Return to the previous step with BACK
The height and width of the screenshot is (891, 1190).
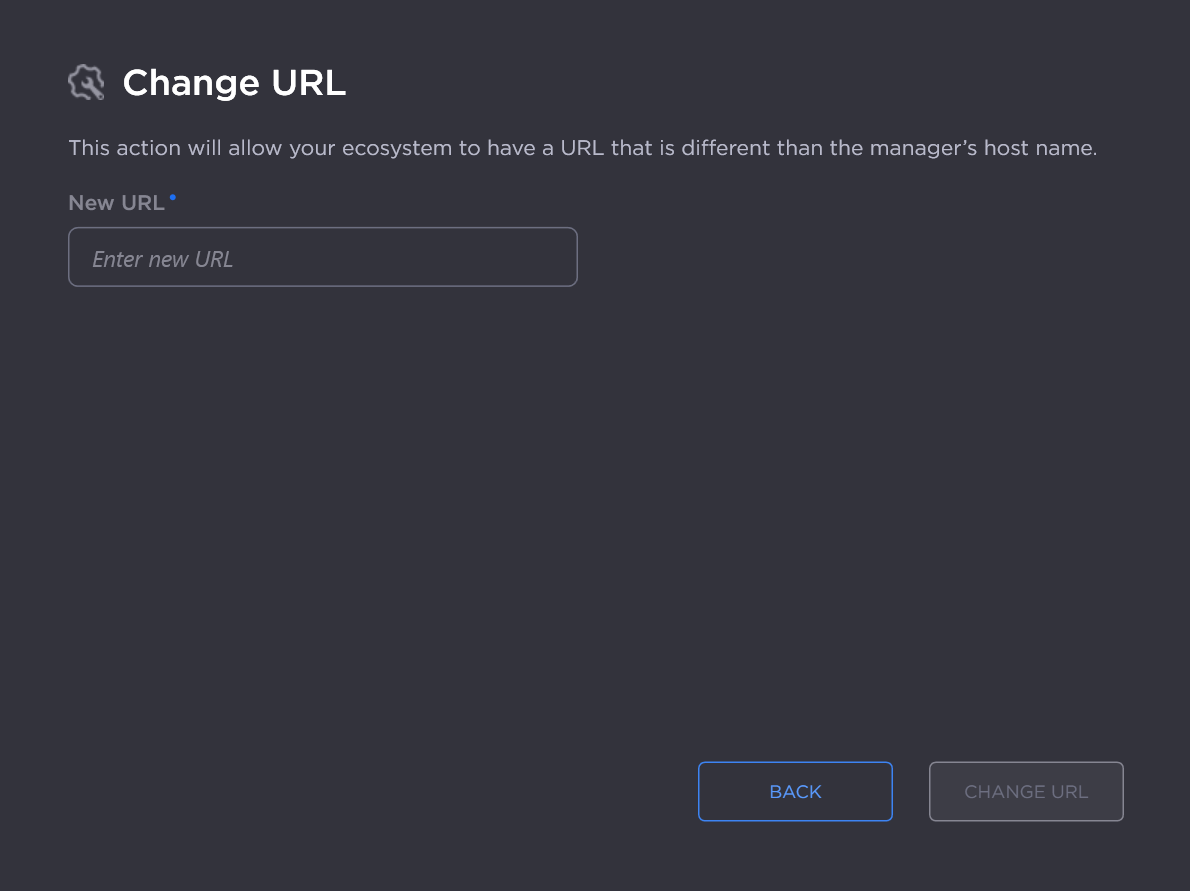tap(795, 792)
